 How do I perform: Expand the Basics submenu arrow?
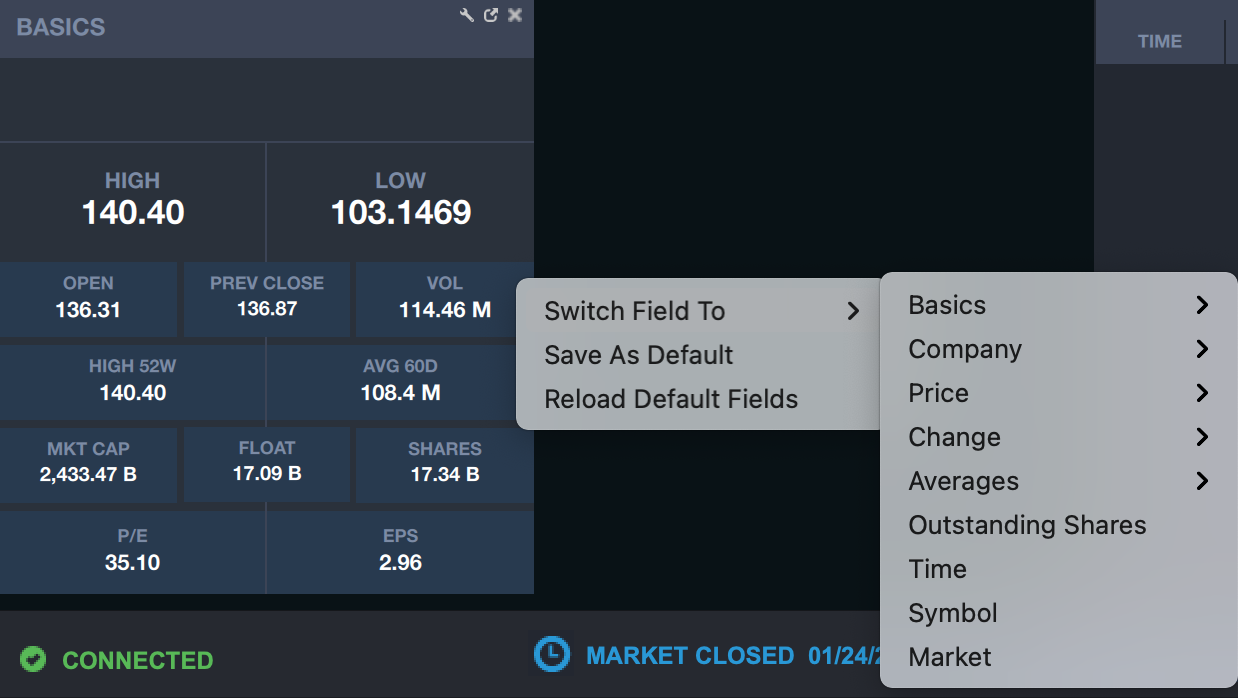1202,305
